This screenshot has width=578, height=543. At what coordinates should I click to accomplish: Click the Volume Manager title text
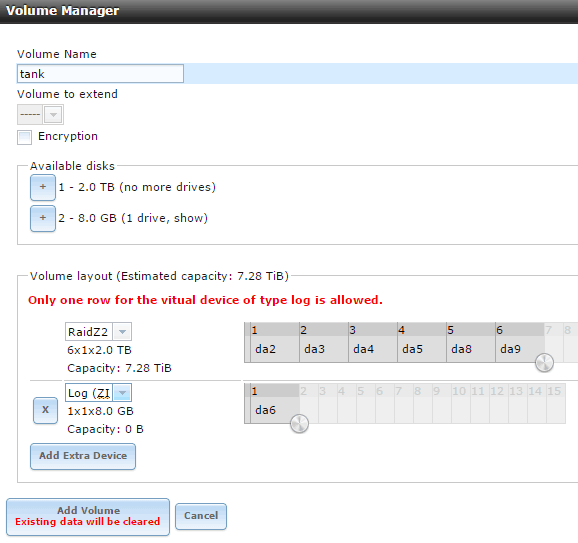(x=63, y=11)
